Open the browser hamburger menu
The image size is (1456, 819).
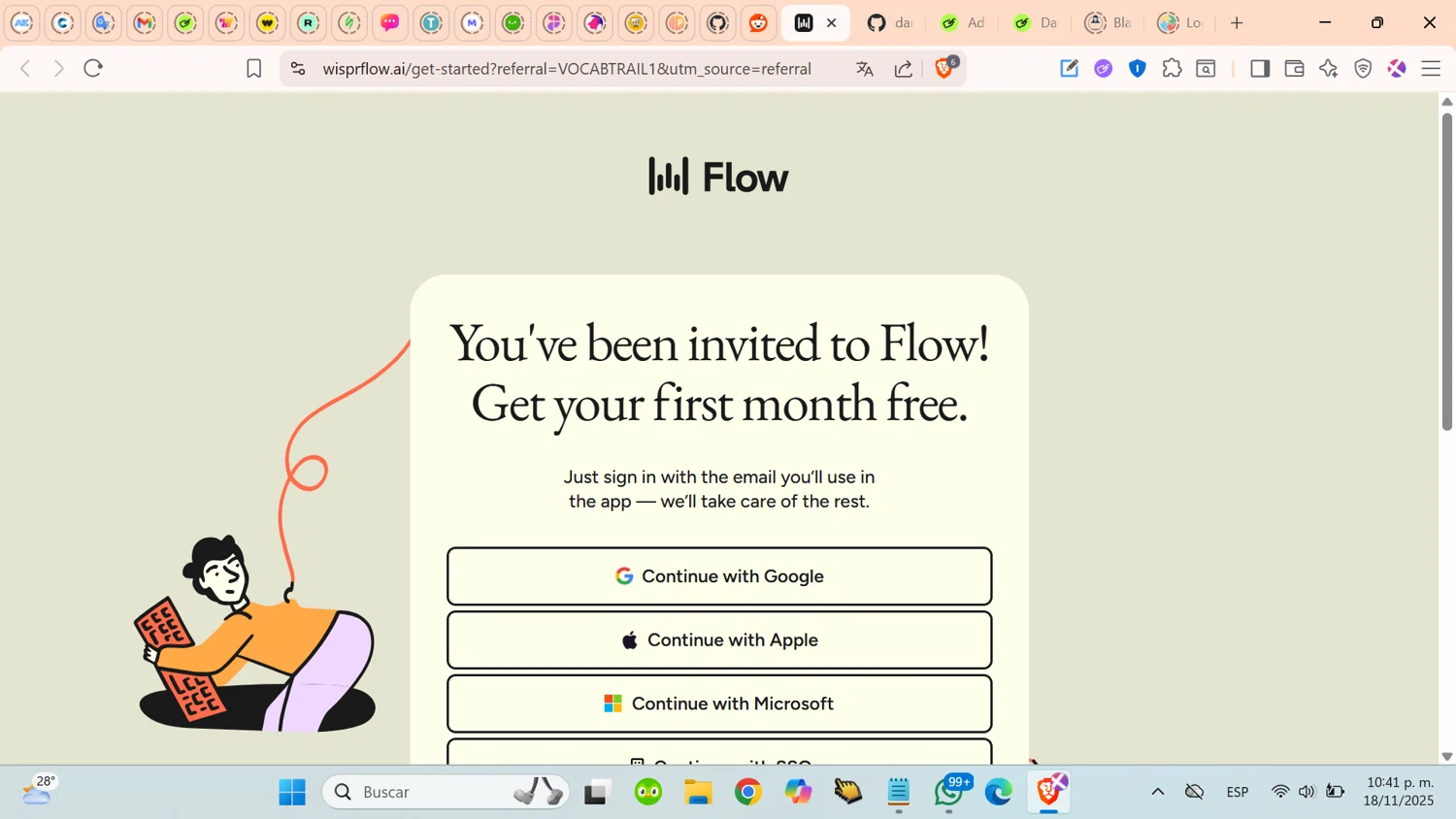pos(1431,68)
